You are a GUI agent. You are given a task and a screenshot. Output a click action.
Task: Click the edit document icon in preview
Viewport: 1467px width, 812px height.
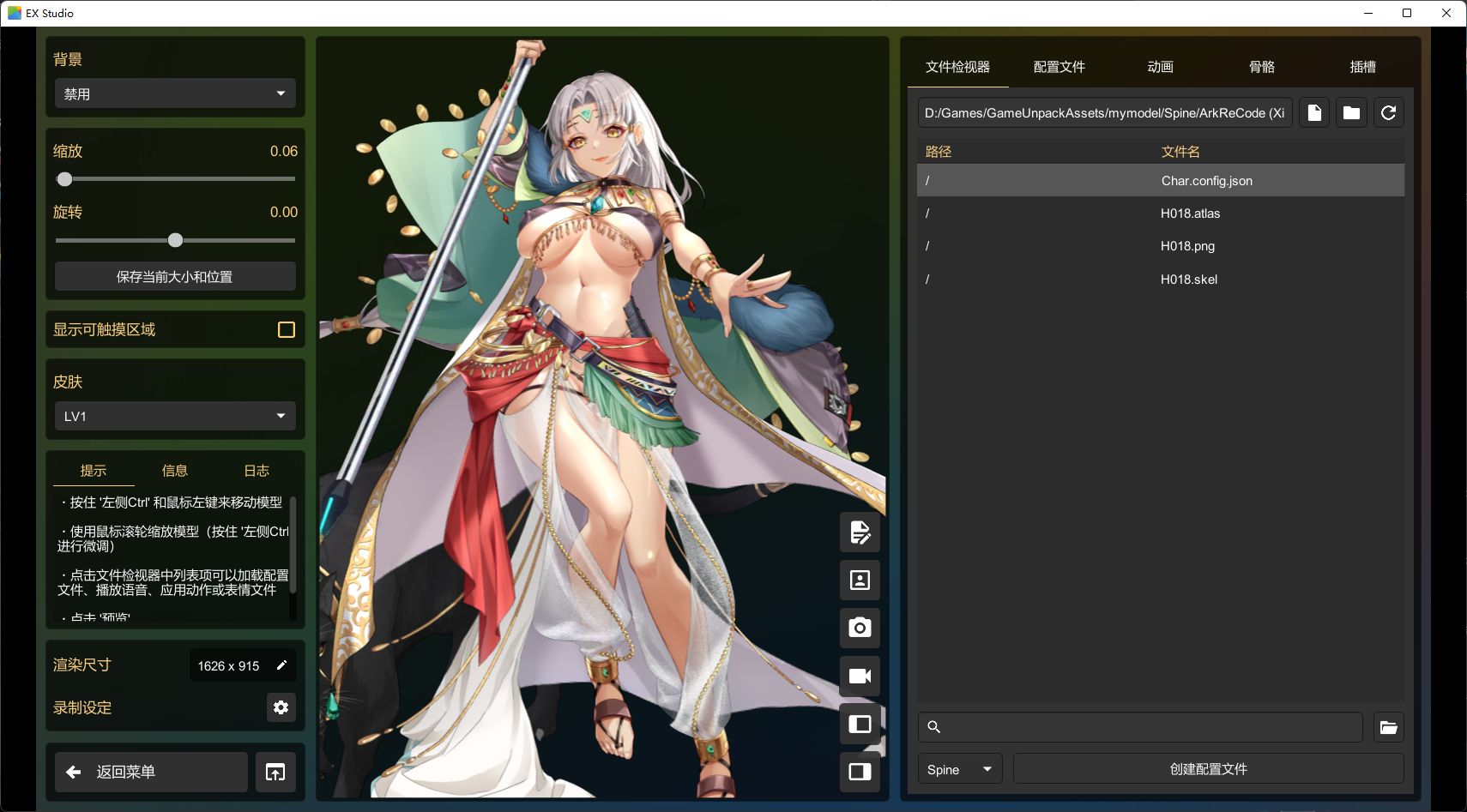(x=860, y=532)
